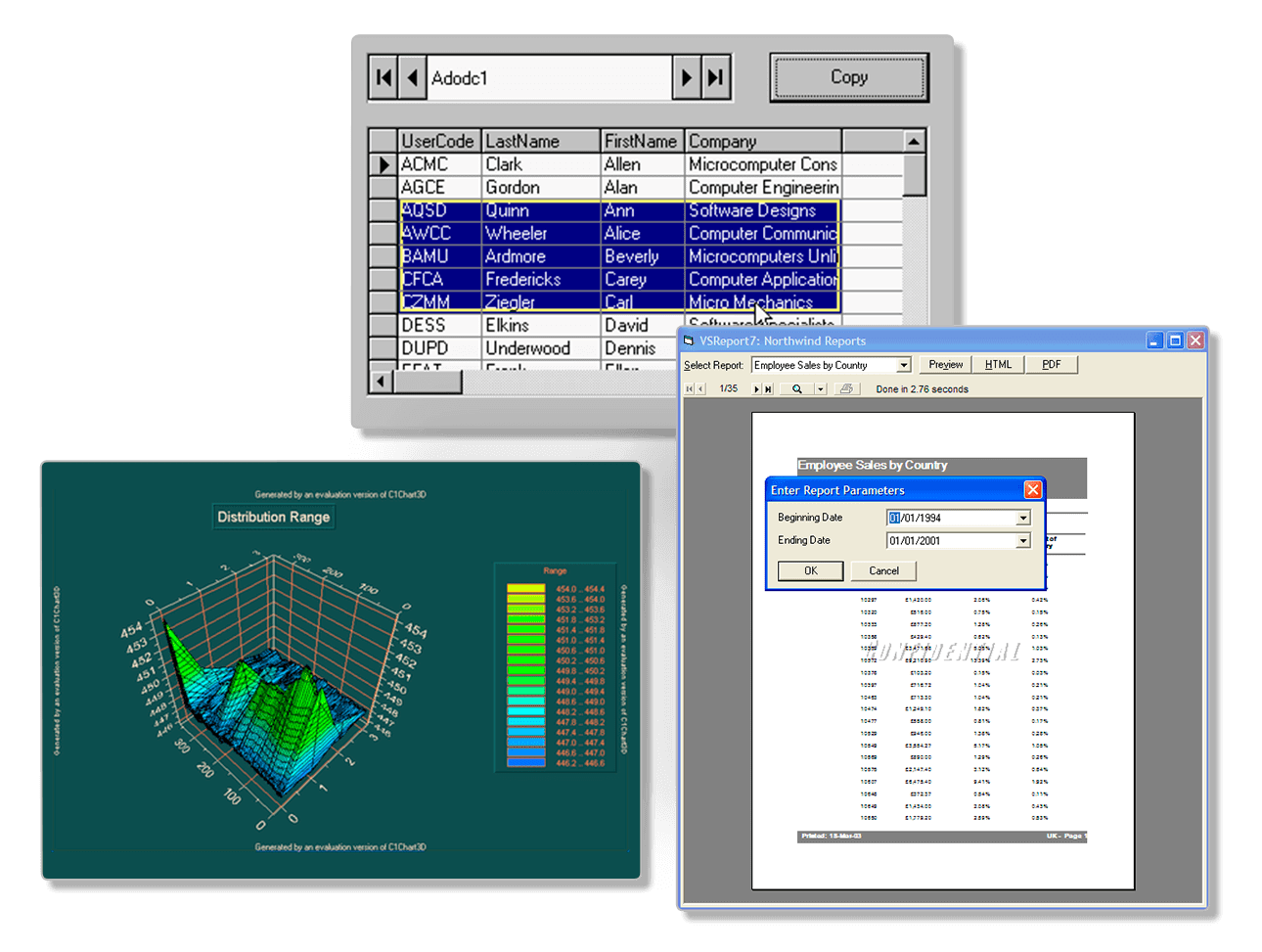The width and height of the screenshot is (1262, 952).
Task: Close the Enter Report Parameters dialog
Action: (1033, 489)
